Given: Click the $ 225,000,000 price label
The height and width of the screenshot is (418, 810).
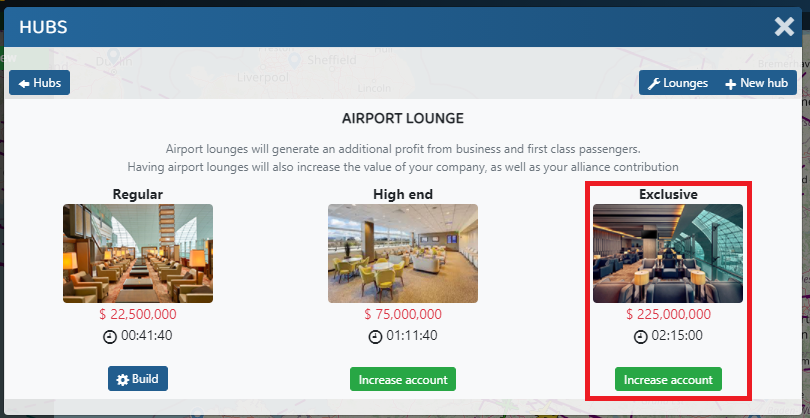Looking at the screenshot, I should tap(668, 314).
